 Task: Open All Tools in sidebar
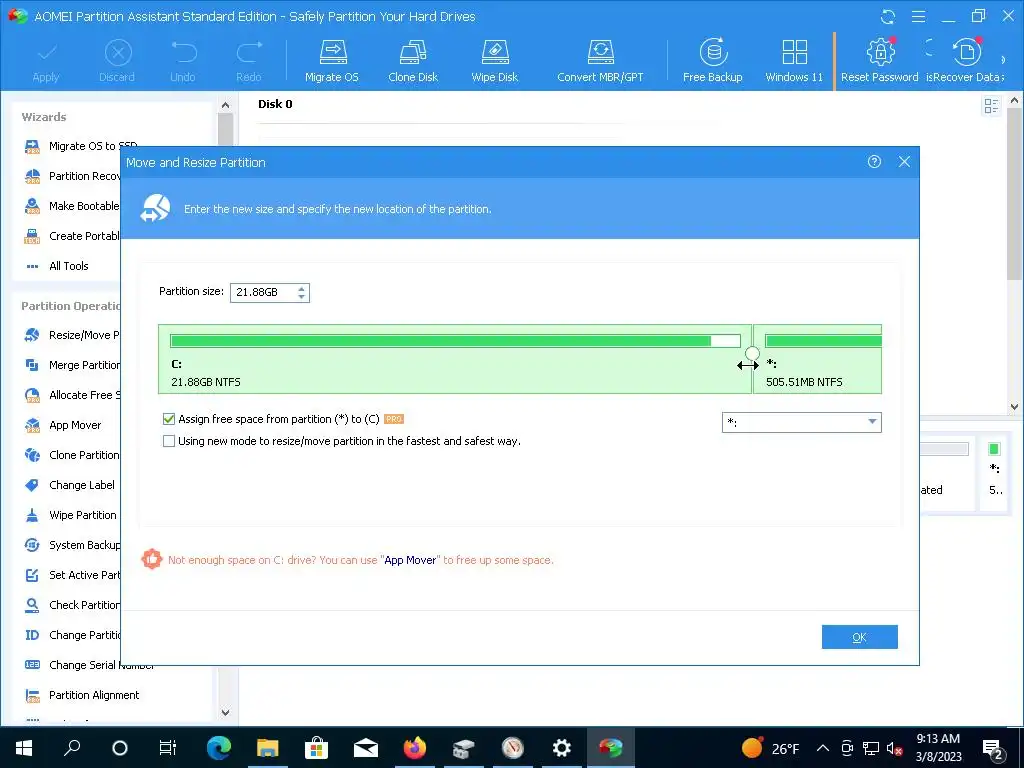(x=57, y=266)
